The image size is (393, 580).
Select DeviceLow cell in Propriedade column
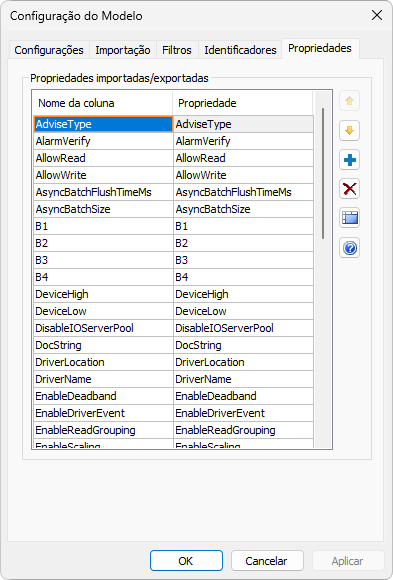243,311
